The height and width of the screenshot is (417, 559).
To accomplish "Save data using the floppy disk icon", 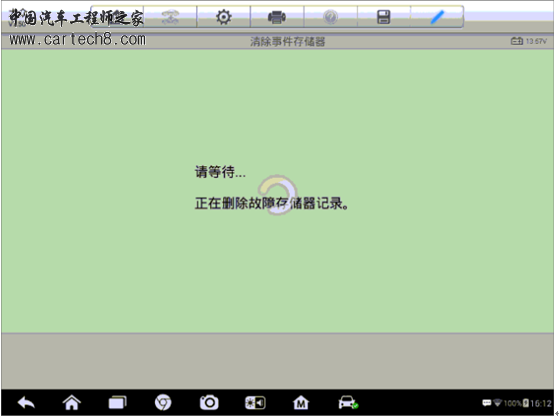I will pyautogui.click(x=384, y=17).
